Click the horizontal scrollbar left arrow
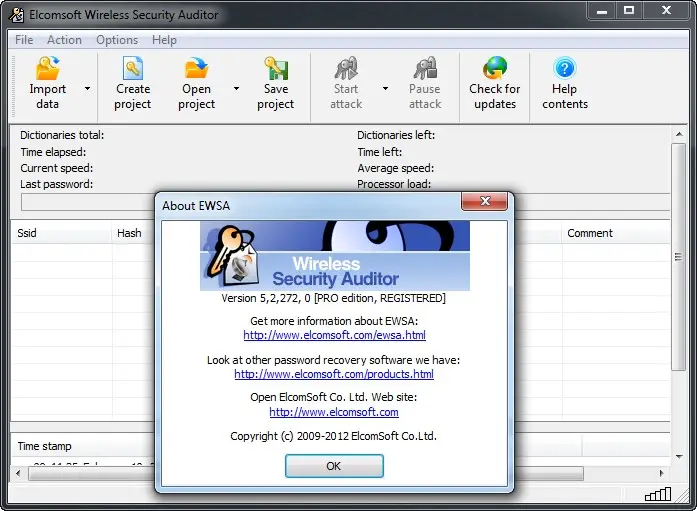 click(18, 473)
